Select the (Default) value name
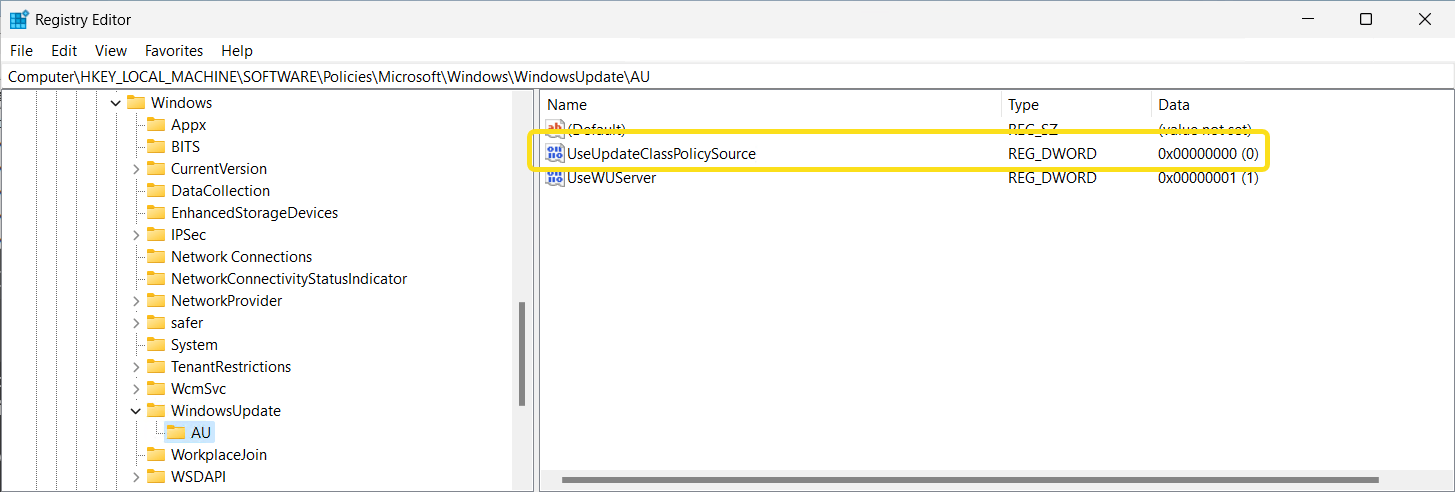The height and width of the screenshot is (492, 1455). 596,129
